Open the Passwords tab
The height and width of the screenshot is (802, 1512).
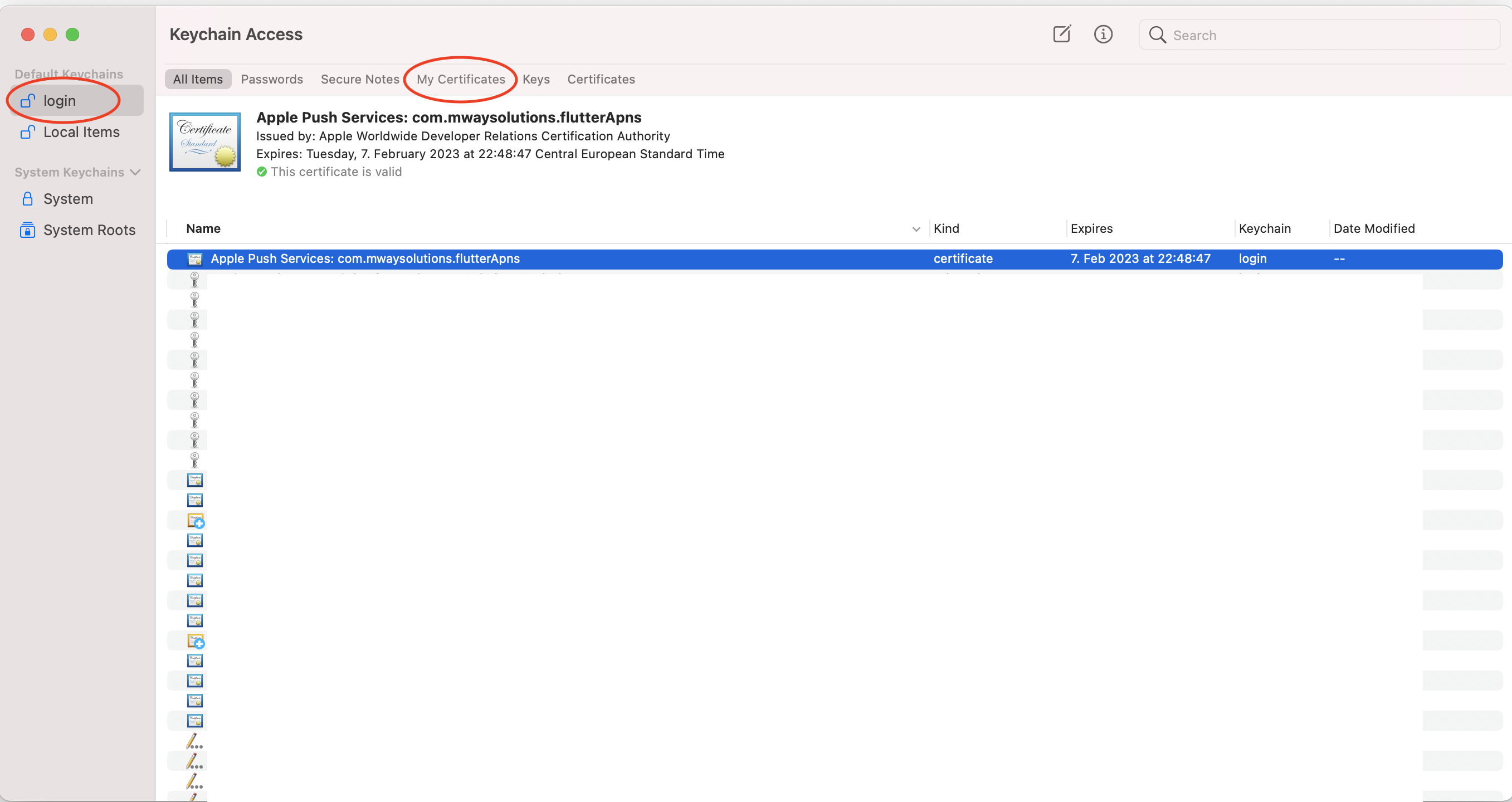coord(272,79)
